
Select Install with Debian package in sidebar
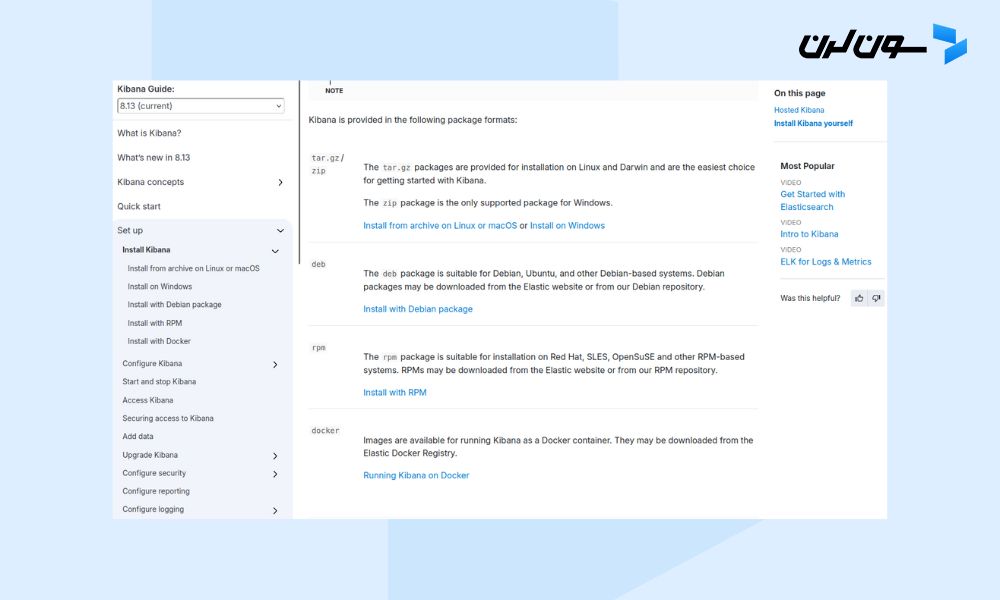(174, 305)
